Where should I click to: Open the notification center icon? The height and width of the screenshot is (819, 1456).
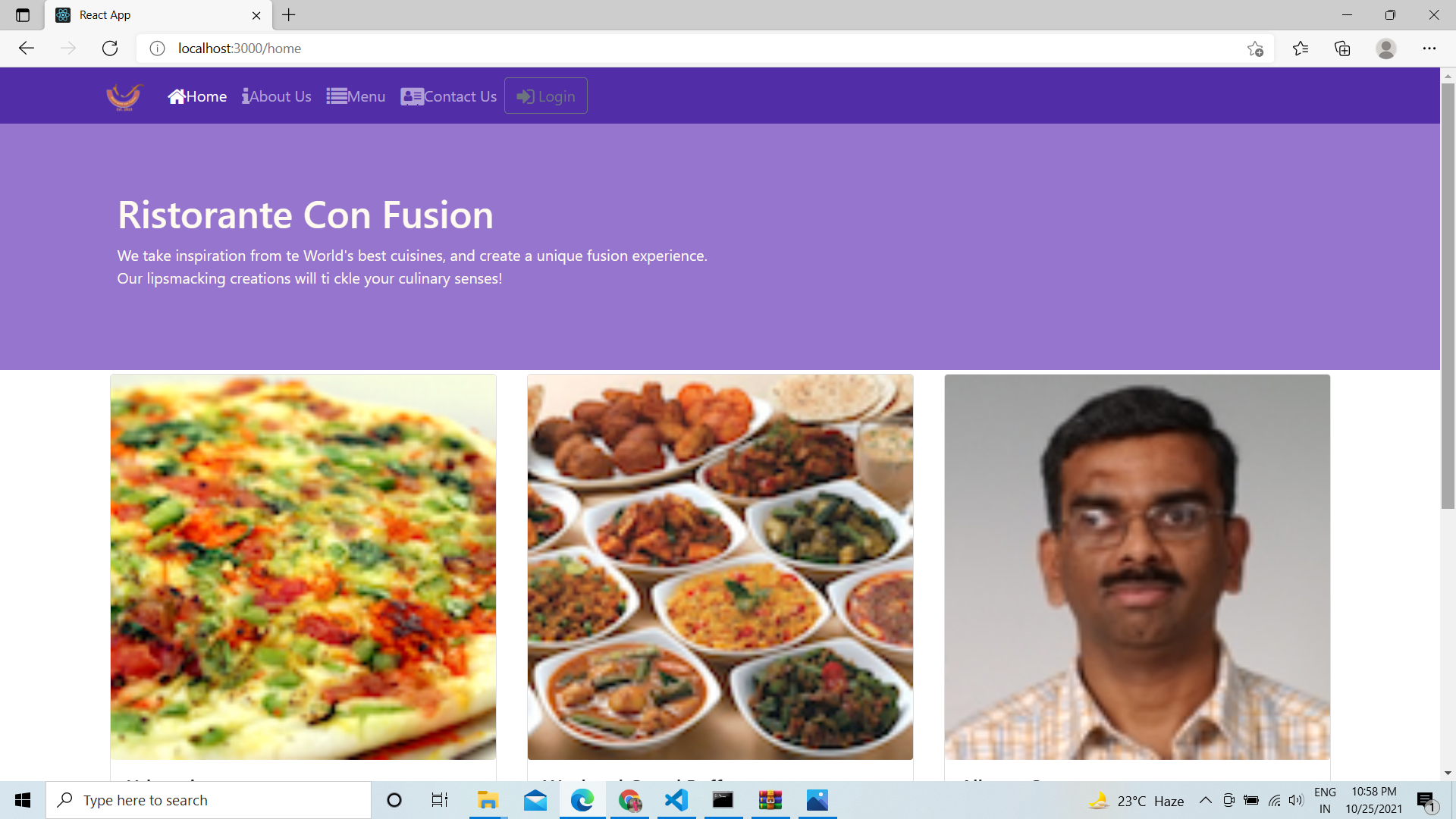coord(1426,801)
